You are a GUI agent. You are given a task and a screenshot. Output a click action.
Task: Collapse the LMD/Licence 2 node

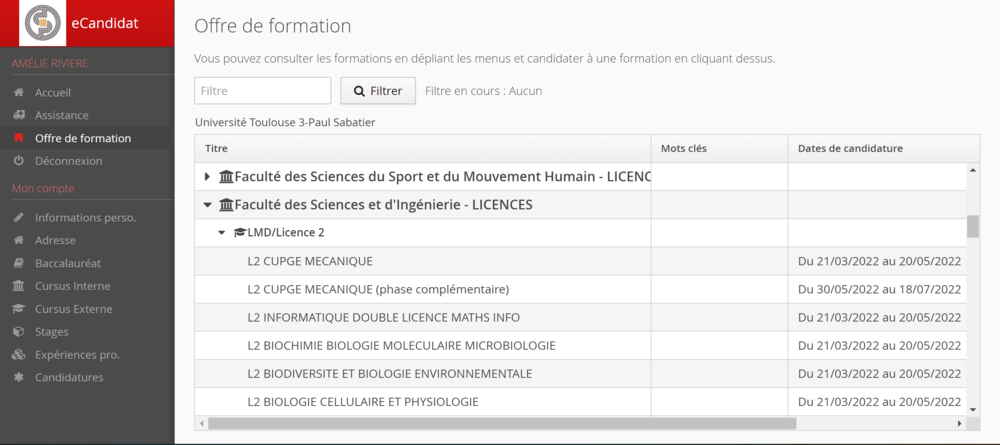222,233
